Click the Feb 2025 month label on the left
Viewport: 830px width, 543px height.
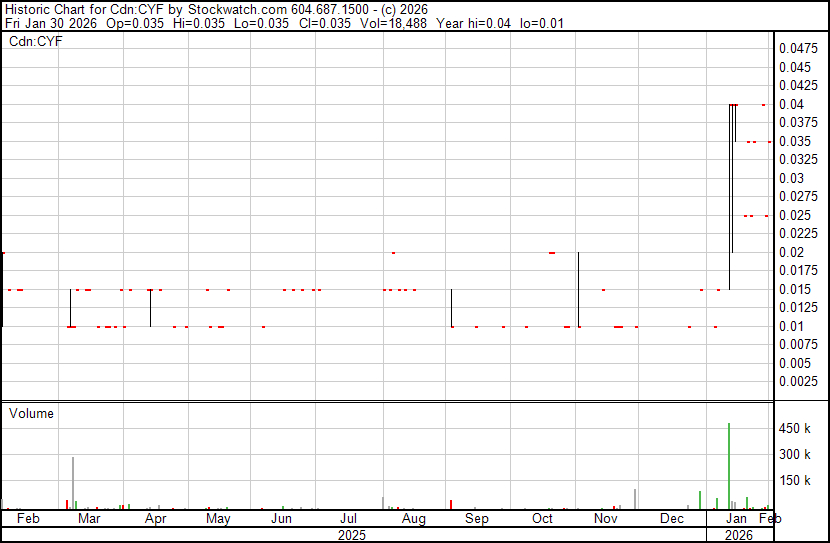point(28,518)
